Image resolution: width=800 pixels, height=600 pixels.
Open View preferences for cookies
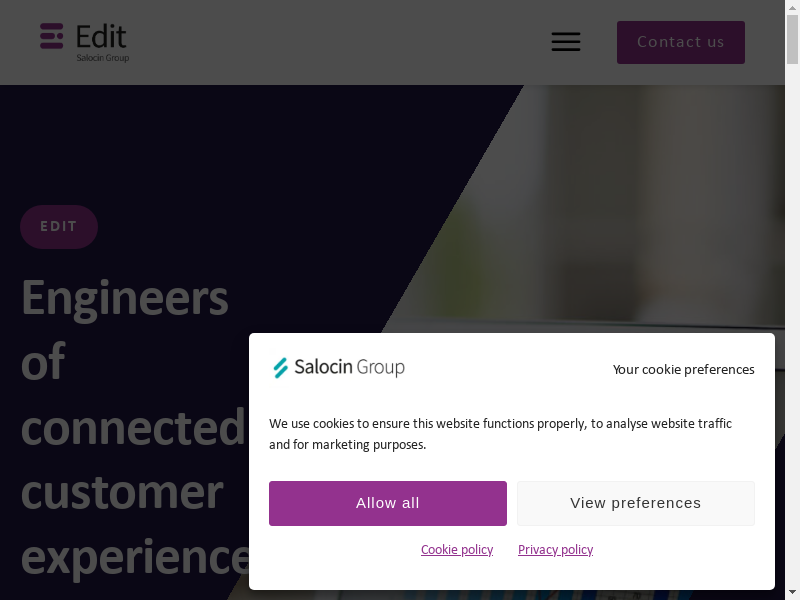(636, 503)
